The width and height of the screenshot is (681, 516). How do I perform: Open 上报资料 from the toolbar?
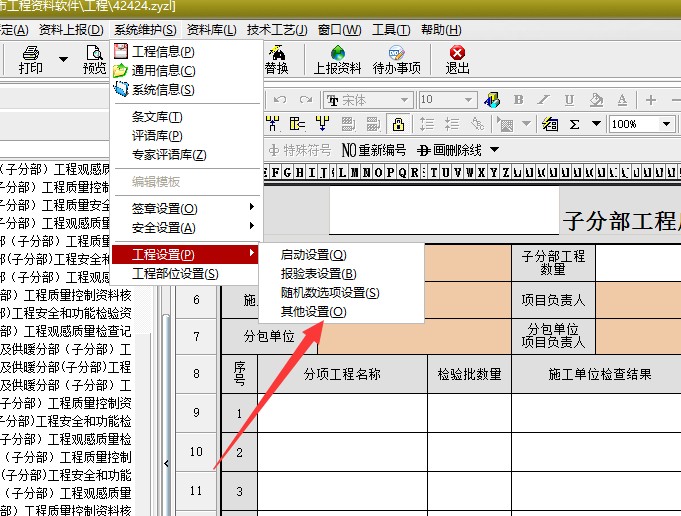(x=337, y=59)
